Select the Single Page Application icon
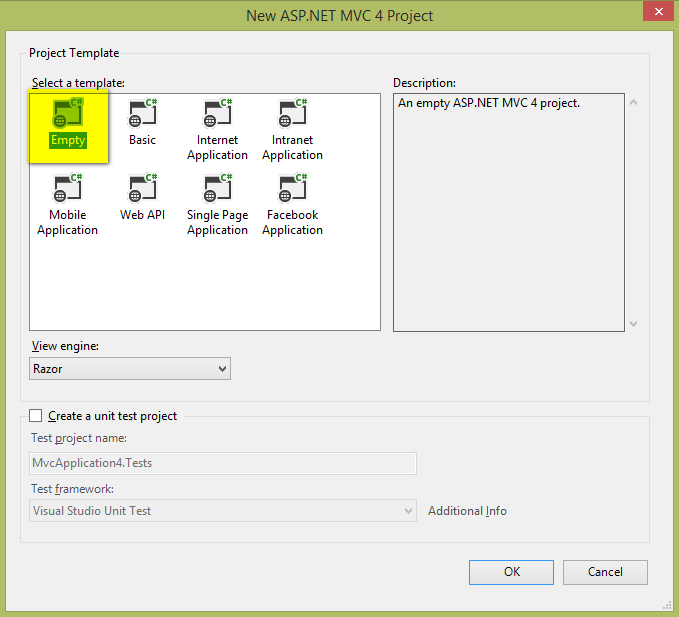The image size is (679, 617). 218,188
